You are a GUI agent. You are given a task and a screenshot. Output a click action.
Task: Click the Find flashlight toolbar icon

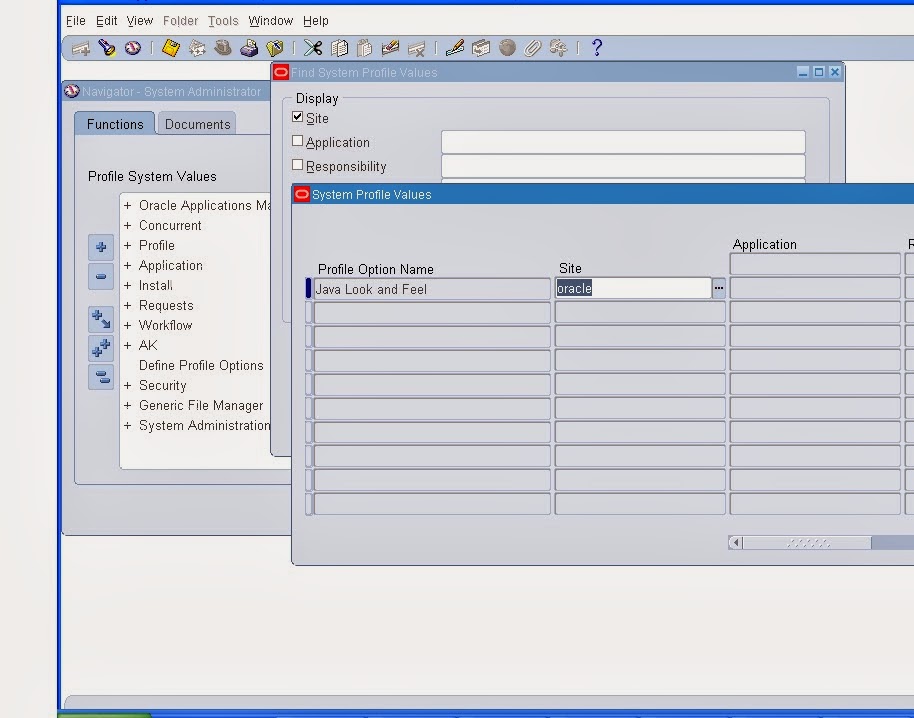(107, 48)
